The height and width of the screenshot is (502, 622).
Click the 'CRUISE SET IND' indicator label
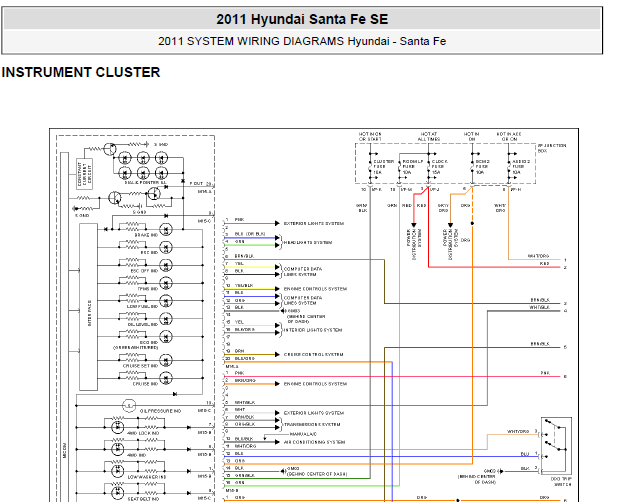coord(140,366)
